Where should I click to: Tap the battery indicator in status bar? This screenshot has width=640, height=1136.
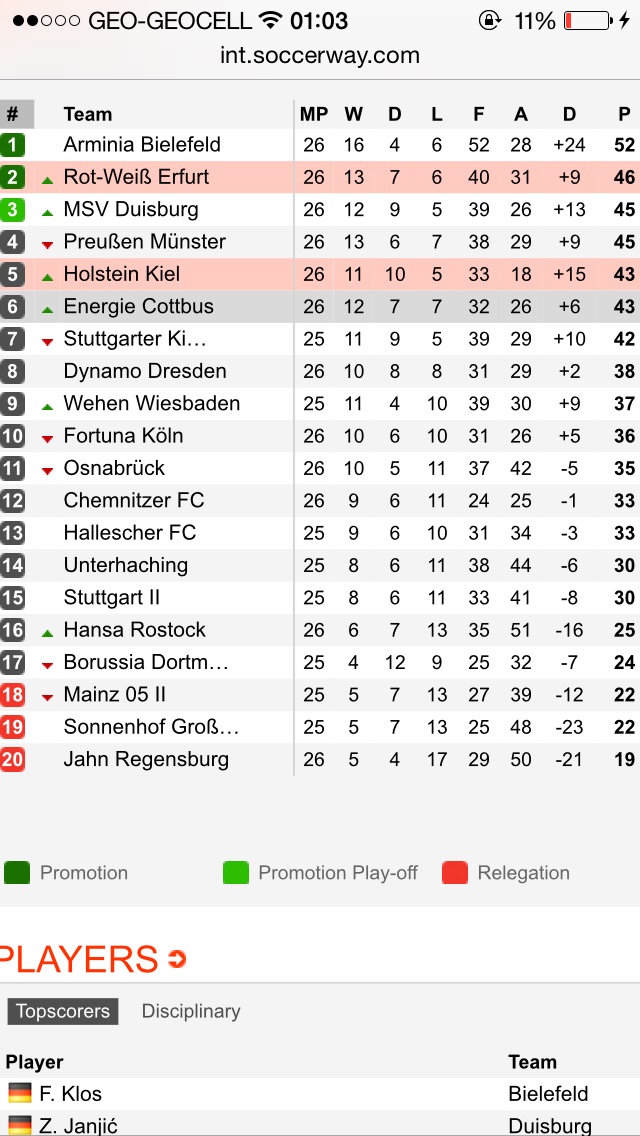[586, 21]
